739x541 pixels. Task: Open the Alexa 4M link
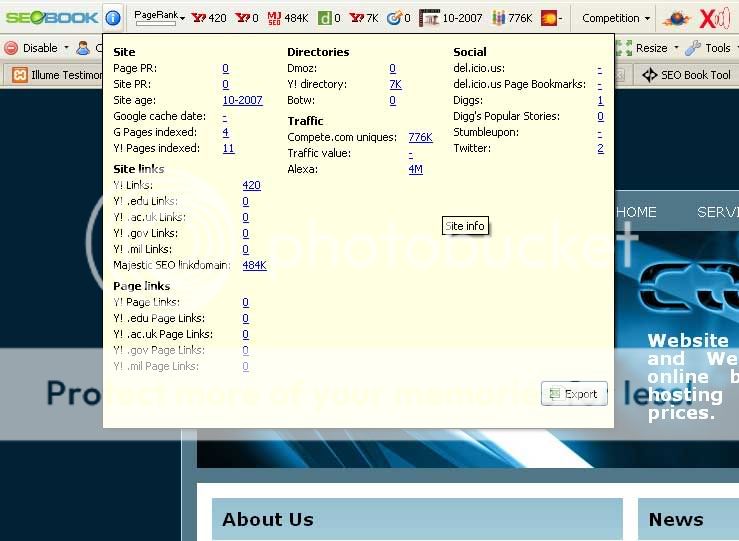coord(415,169)
